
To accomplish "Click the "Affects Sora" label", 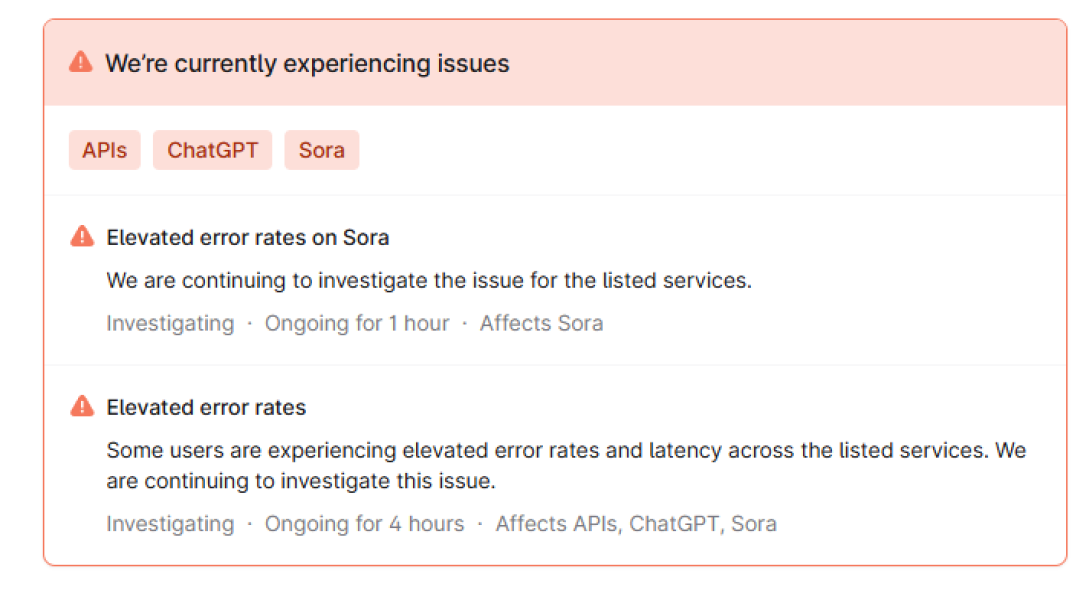I will coord(541,324).
